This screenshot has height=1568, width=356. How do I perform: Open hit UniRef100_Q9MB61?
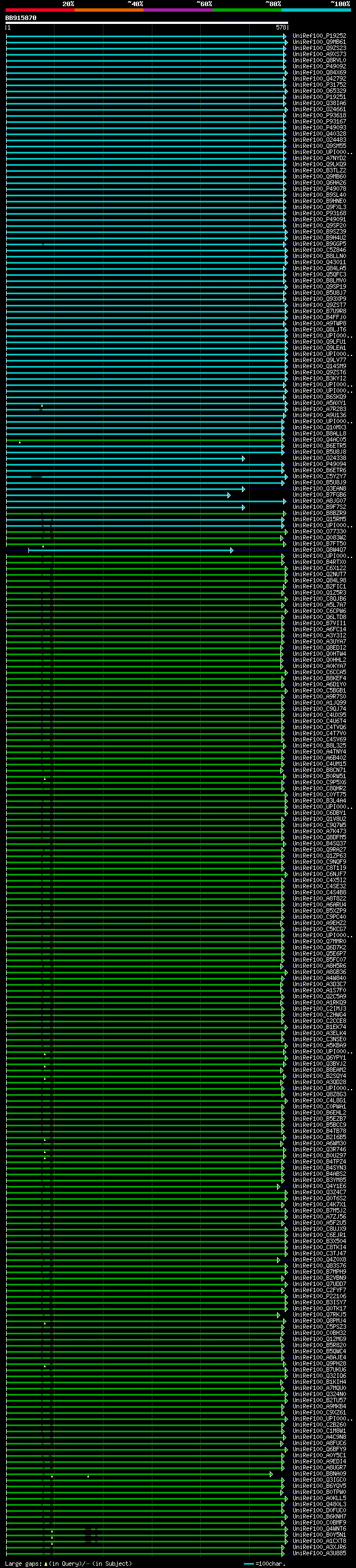(319, 42)
